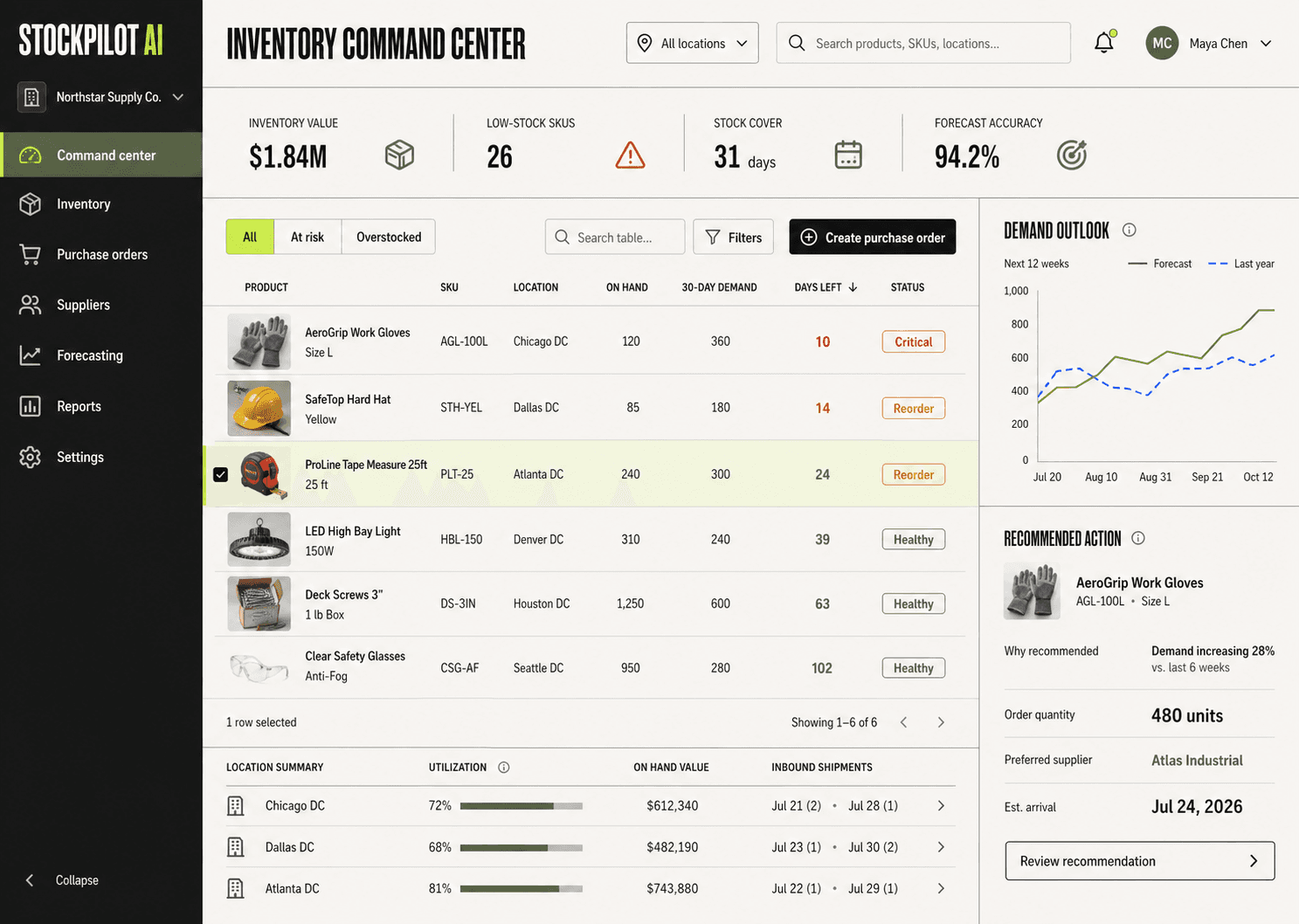Viewport: 1299px width, 924px height.
Task: Click the Settings gear icon
Action: tap(31, 457)
